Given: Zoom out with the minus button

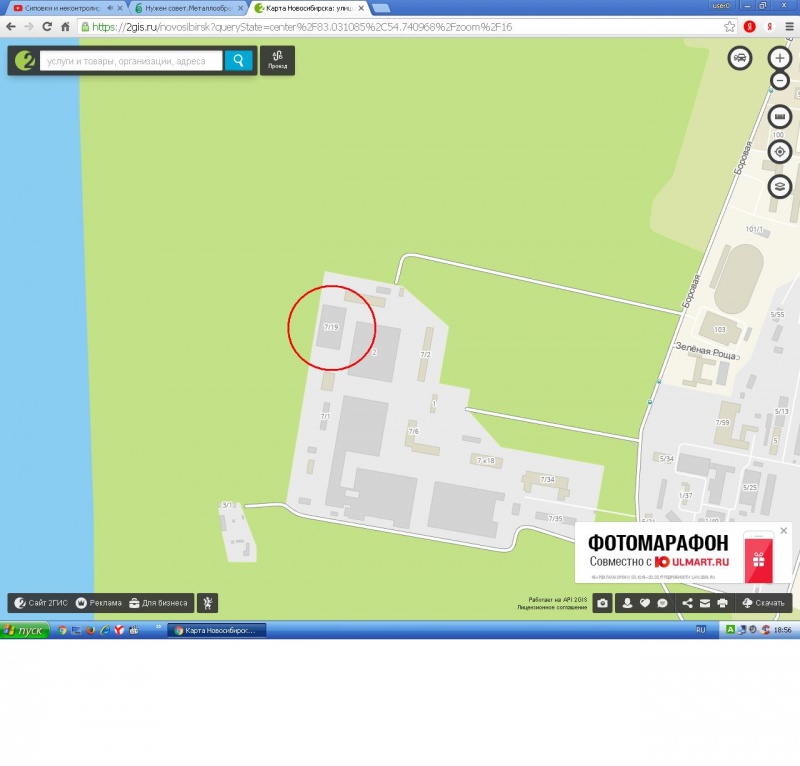Looking at the screenshot, I should click(780, 81).
